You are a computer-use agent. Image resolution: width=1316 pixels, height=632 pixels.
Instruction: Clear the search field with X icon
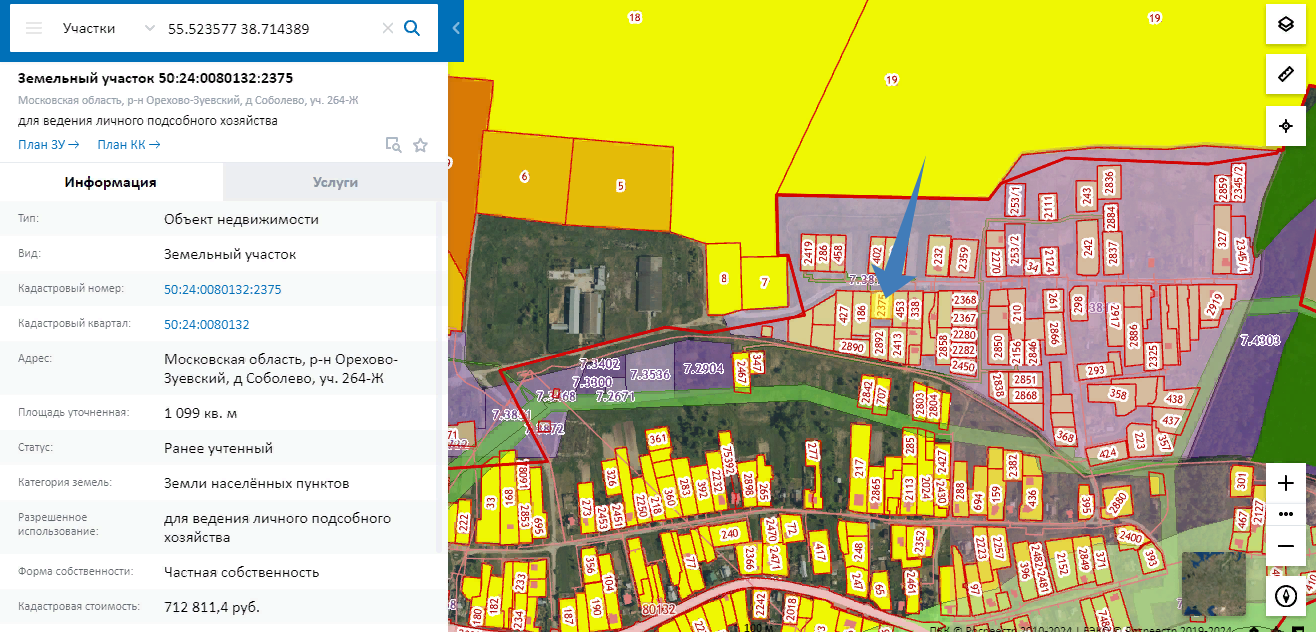click(x=388, y=29)
